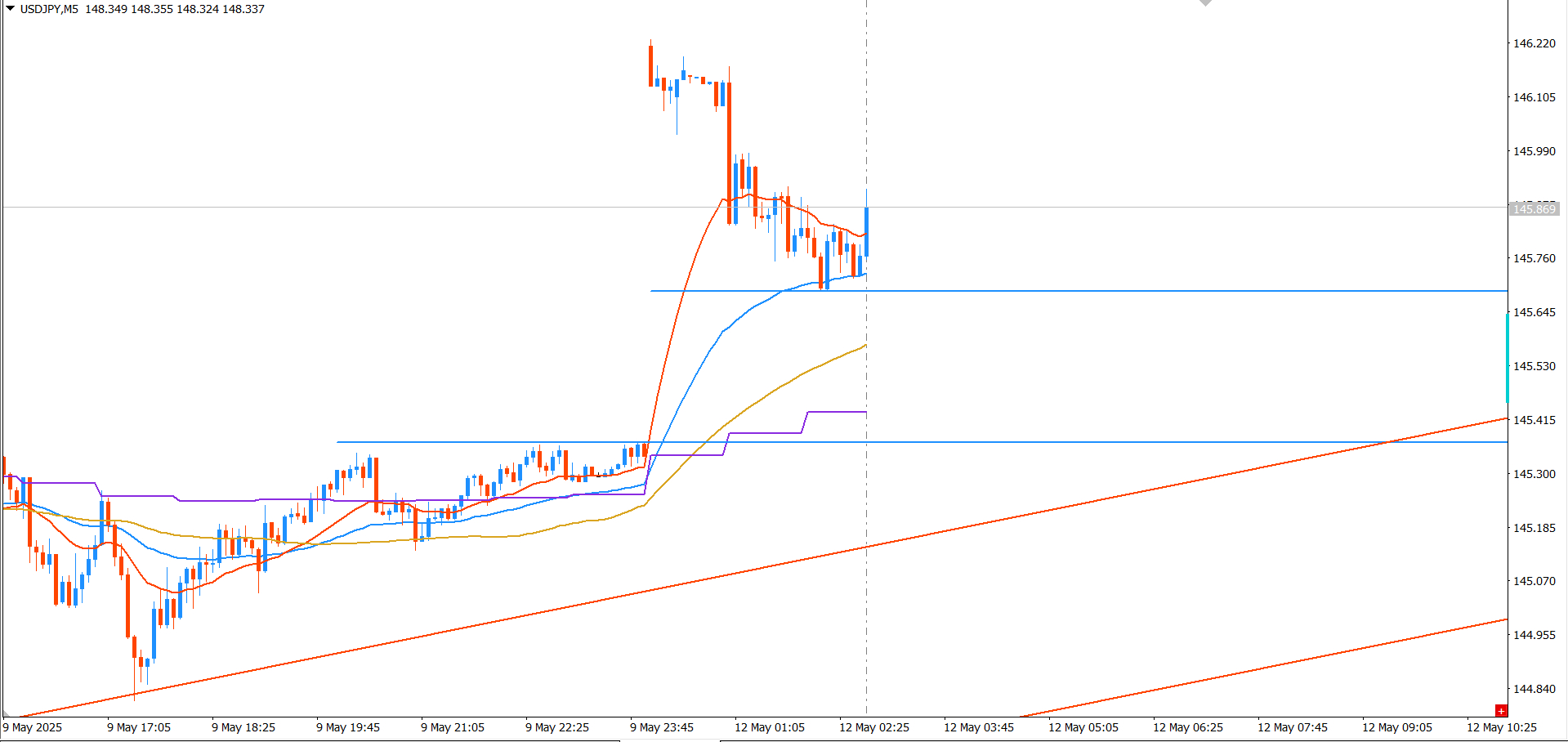
Task: Click the 12 May 02:25 time label
Action: pos(873,727)
